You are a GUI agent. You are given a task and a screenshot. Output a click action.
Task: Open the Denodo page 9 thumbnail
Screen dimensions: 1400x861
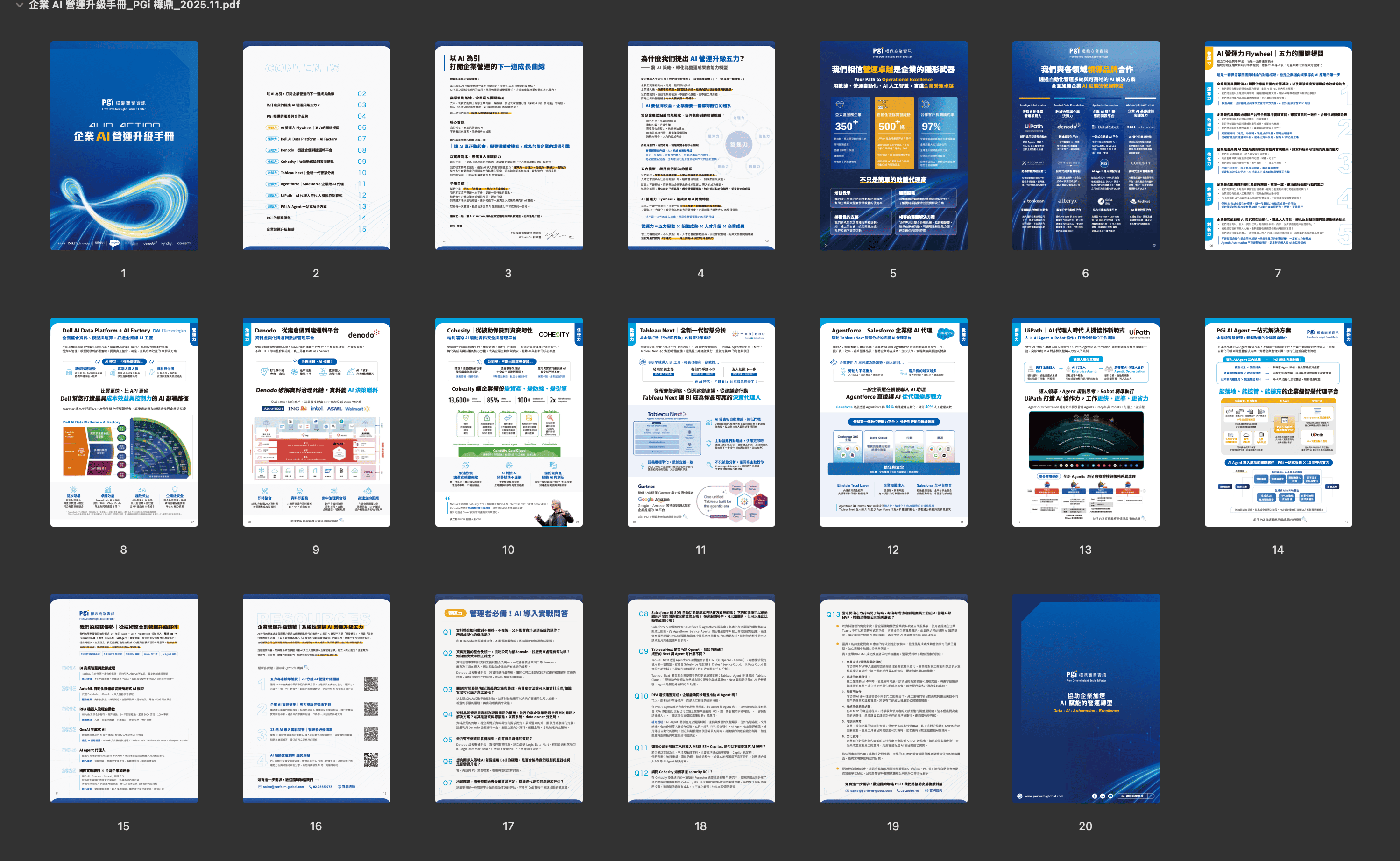click(x=316, y=422)
